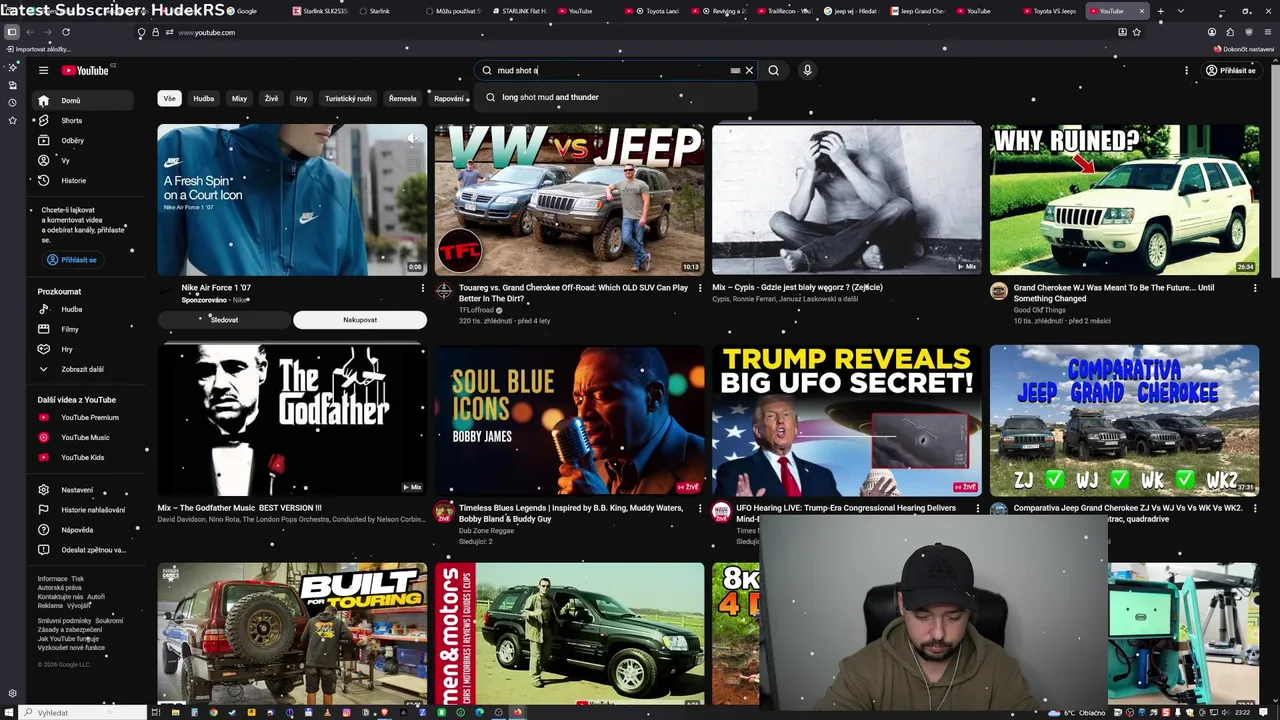
Task: Click the magnifier search button
Action: coord(773,70)
